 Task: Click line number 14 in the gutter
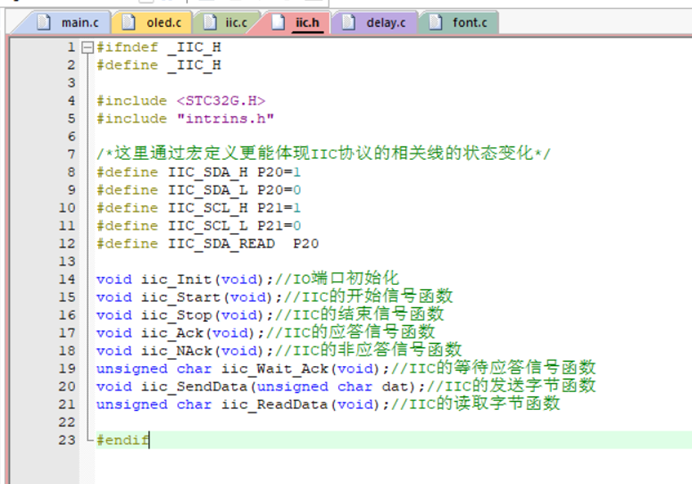(67, 278)
